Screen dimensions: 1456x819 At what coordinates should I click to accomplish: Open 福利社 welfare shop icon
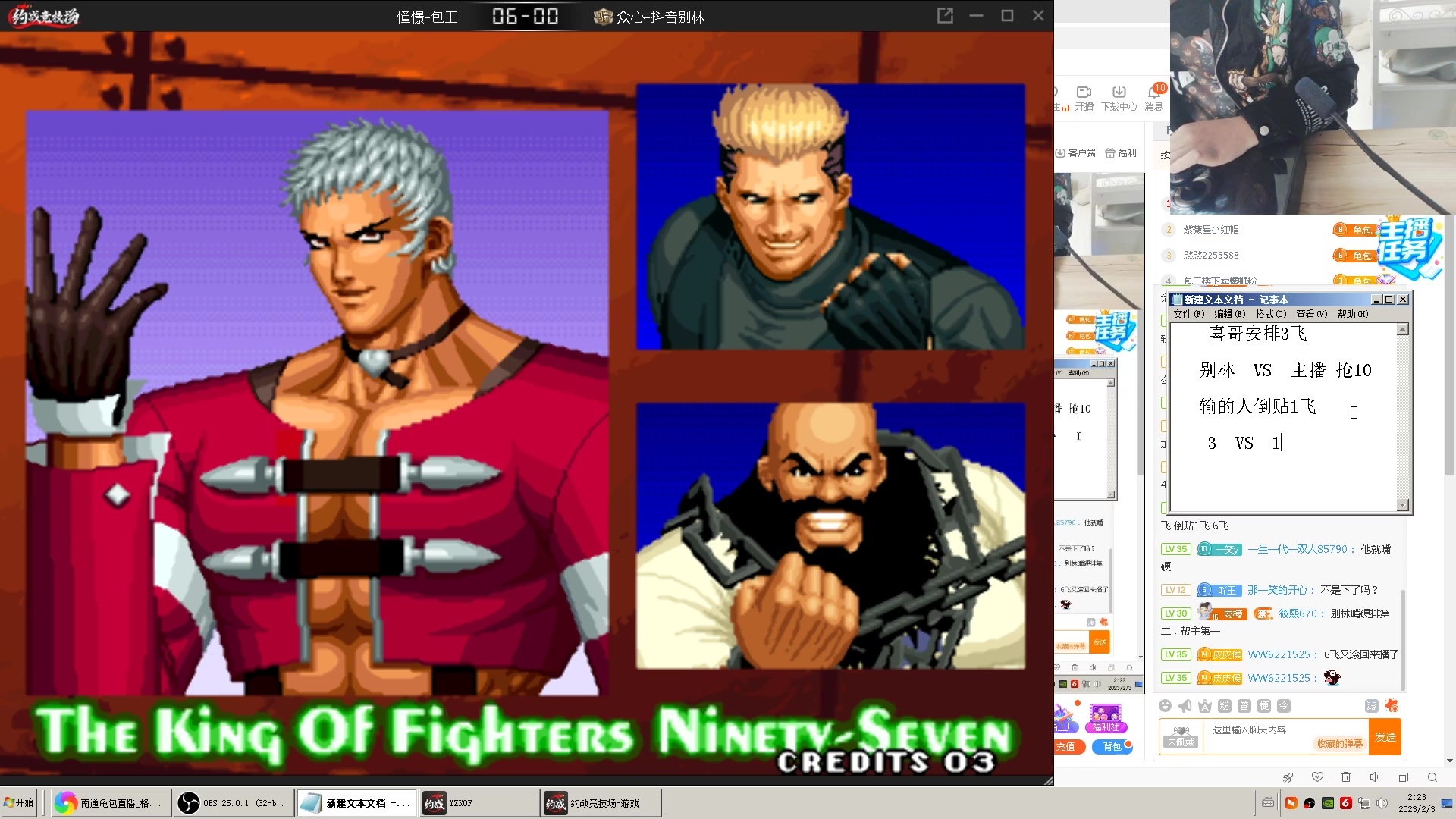[x=1106, y=717]
